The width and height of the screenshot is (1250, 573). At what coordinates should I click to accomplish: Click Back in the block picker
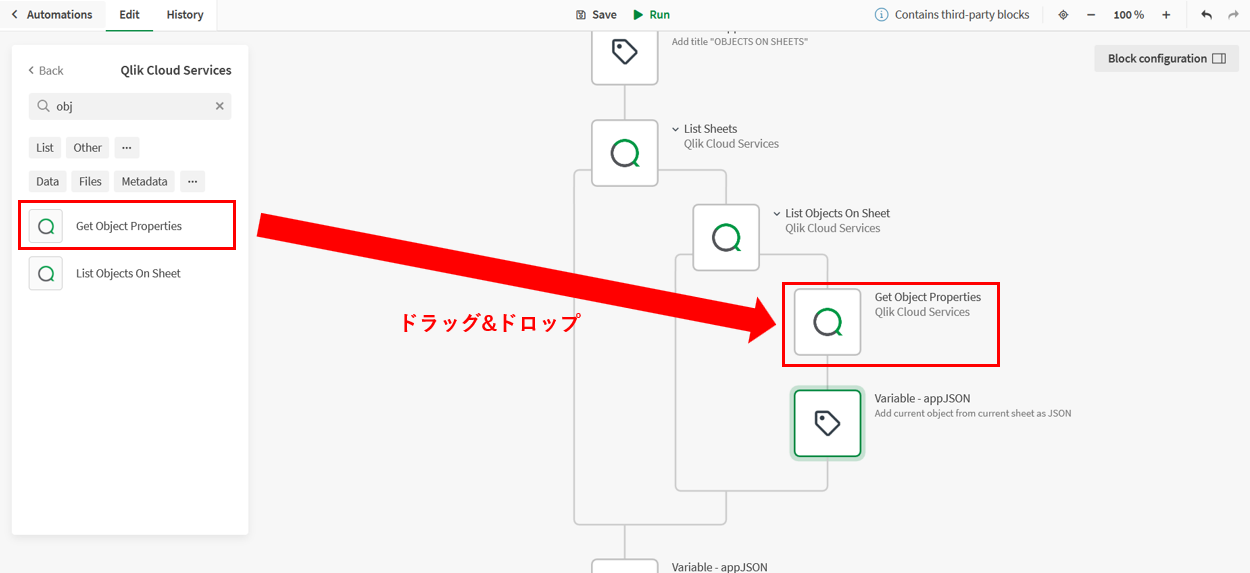click(x=46, y=70)
